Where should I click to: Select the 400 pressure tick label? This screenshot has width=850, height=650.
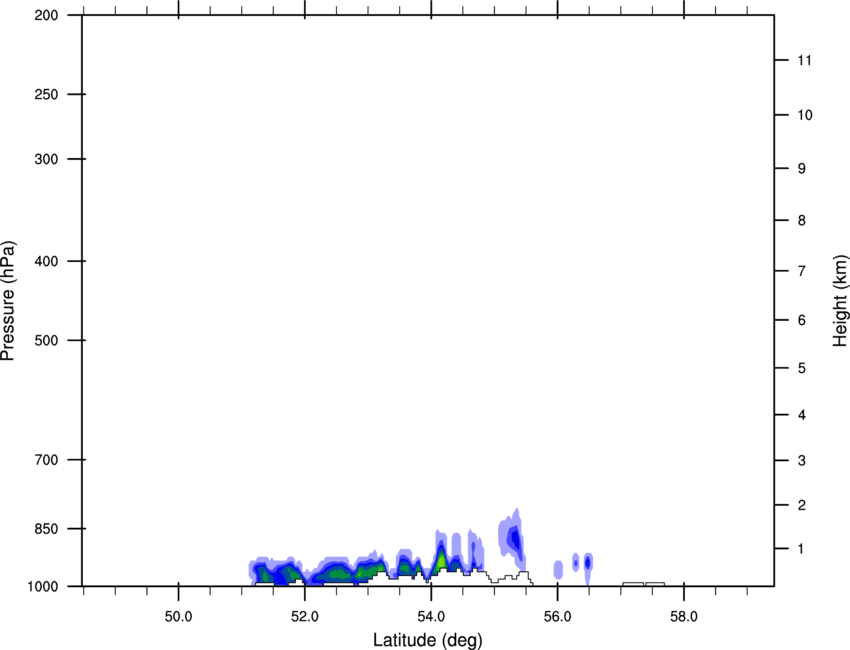46,261
